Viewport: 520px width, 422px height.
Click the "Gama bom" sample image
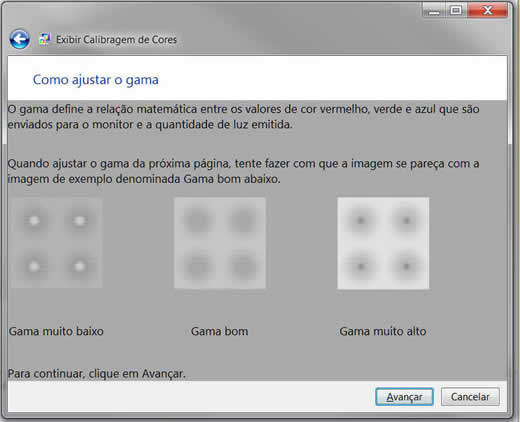pos(220,243)
